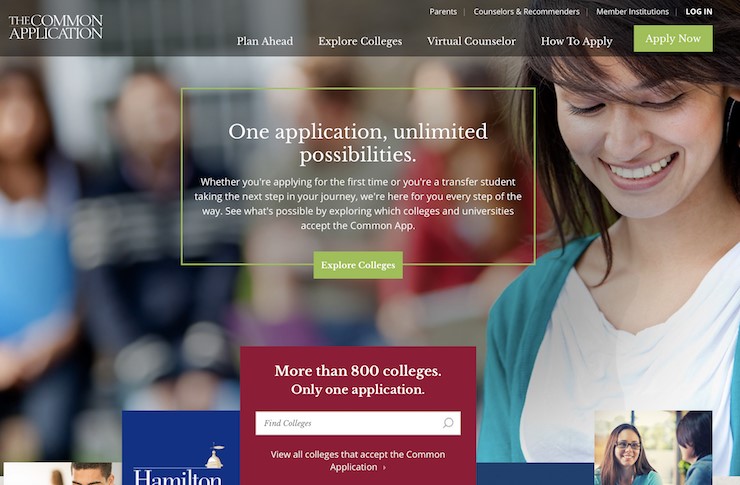Open the Member Institutions link

(632, 11)
